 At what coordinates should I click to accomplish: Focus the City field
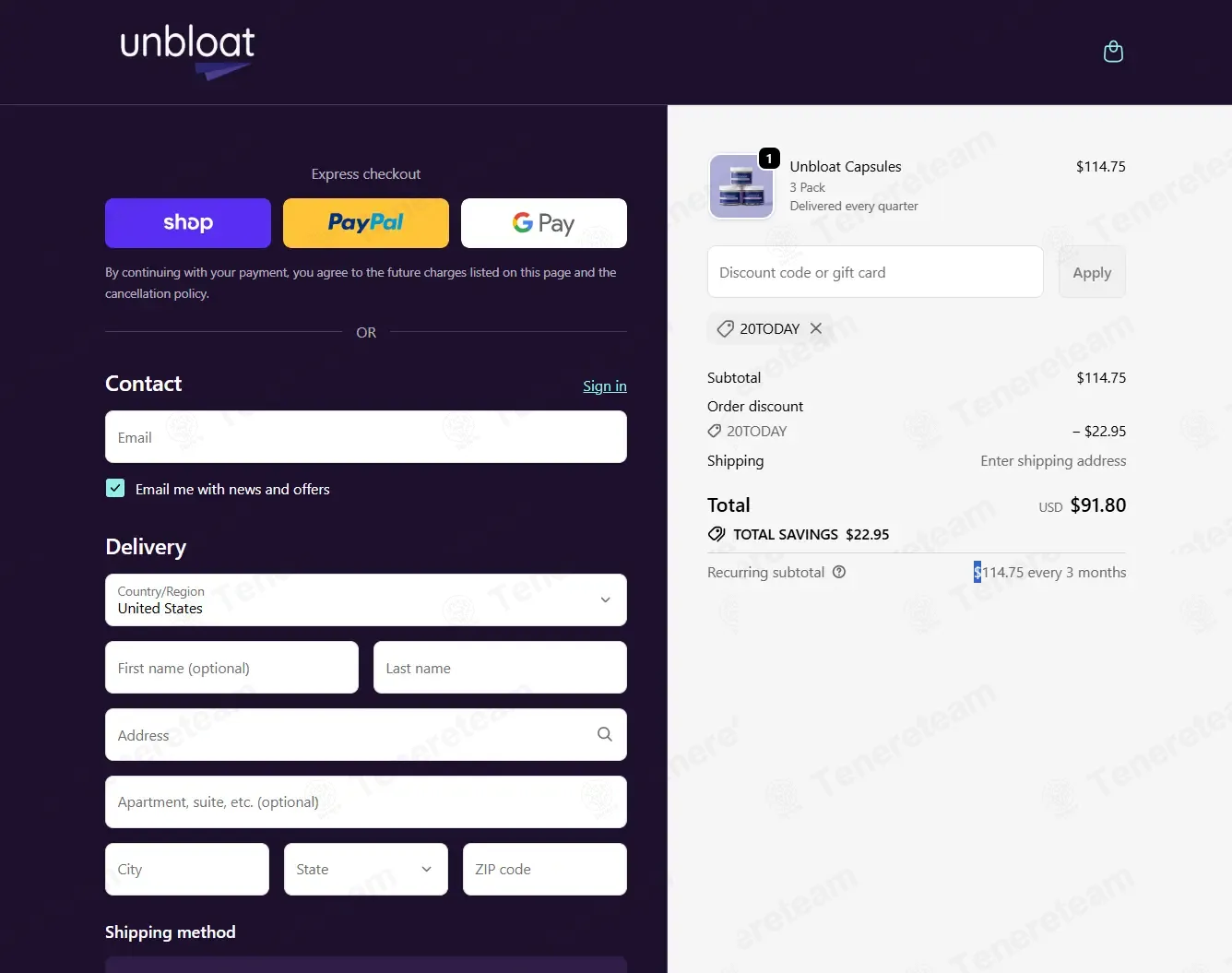pyautogui.click(x=187, y=870)
